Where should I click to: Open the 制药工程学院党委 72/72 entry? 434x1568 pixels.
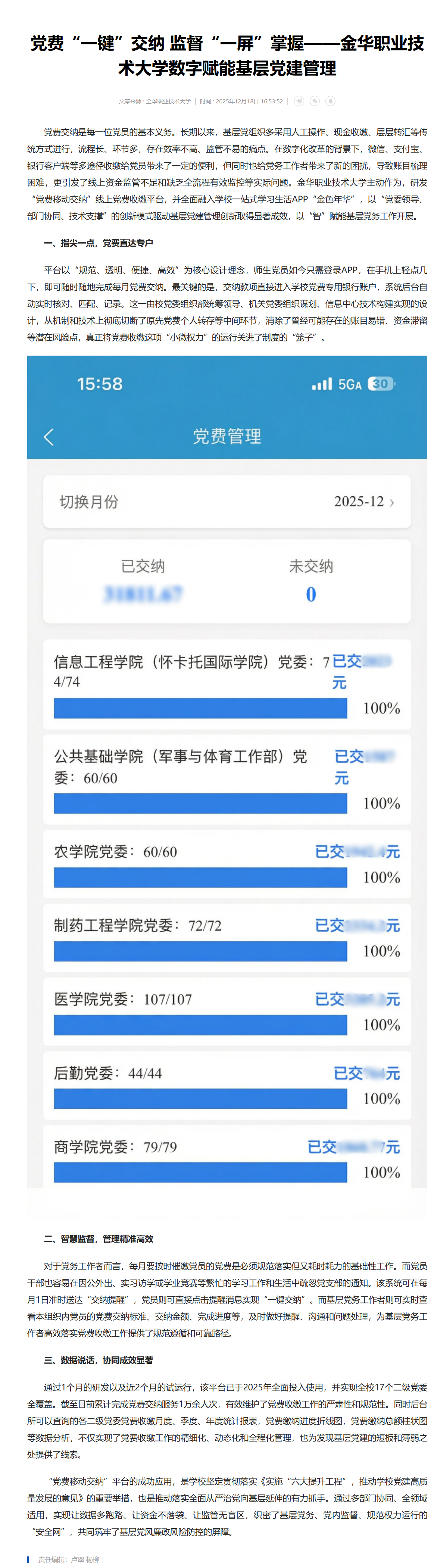point(138,926)
